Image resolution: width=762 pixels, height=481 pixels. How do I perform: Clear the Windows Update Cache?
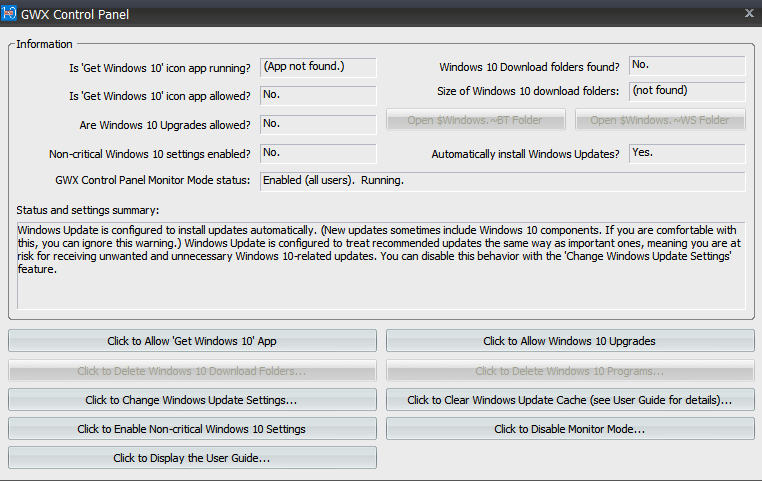[570, 400]
